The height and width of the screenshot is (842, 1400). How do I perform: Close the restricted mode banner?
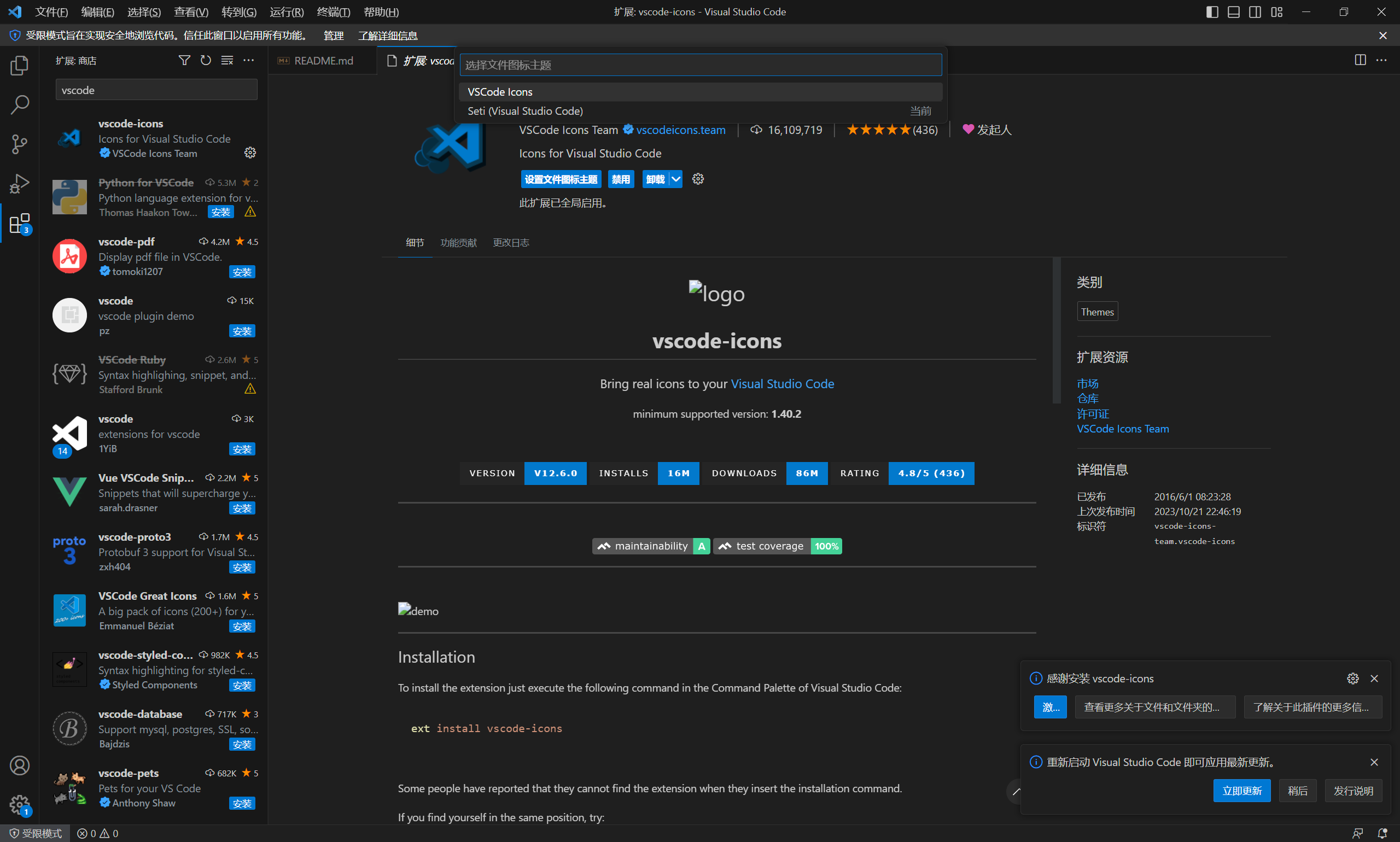click(x=1383, y=36)
